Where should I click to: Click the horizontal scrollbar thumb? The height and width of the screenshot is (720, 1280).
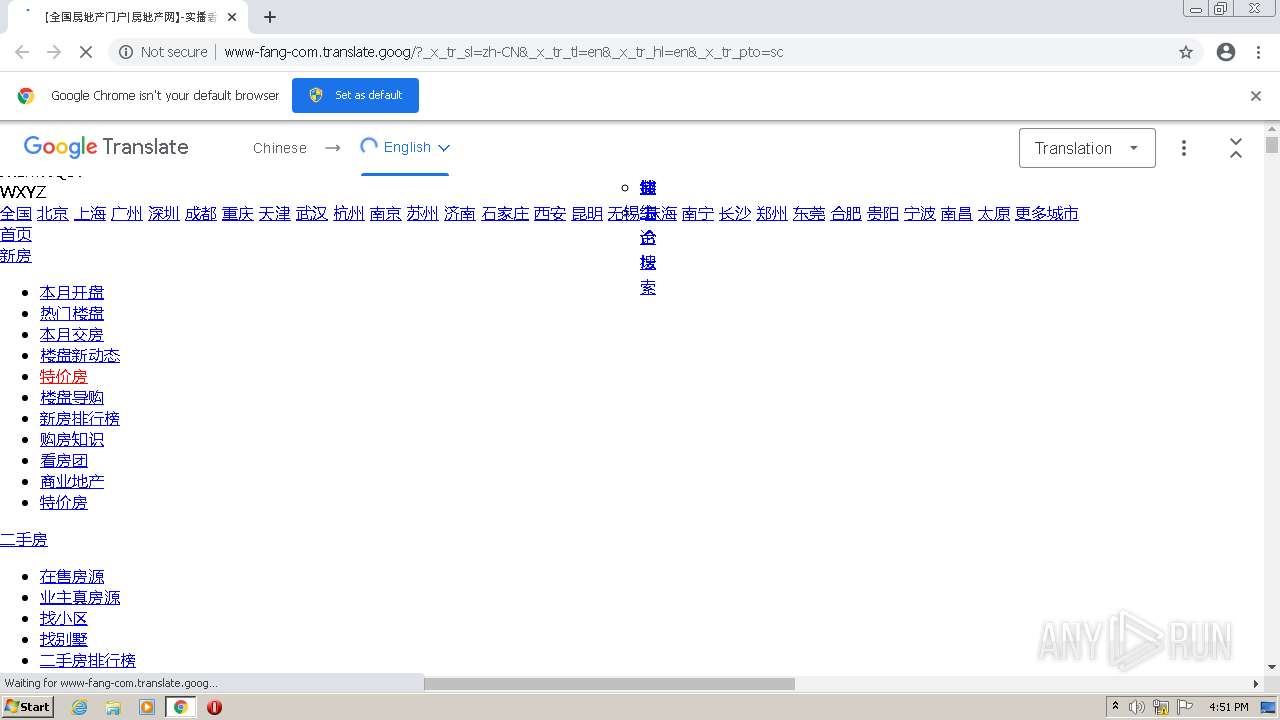coord(609,684)
